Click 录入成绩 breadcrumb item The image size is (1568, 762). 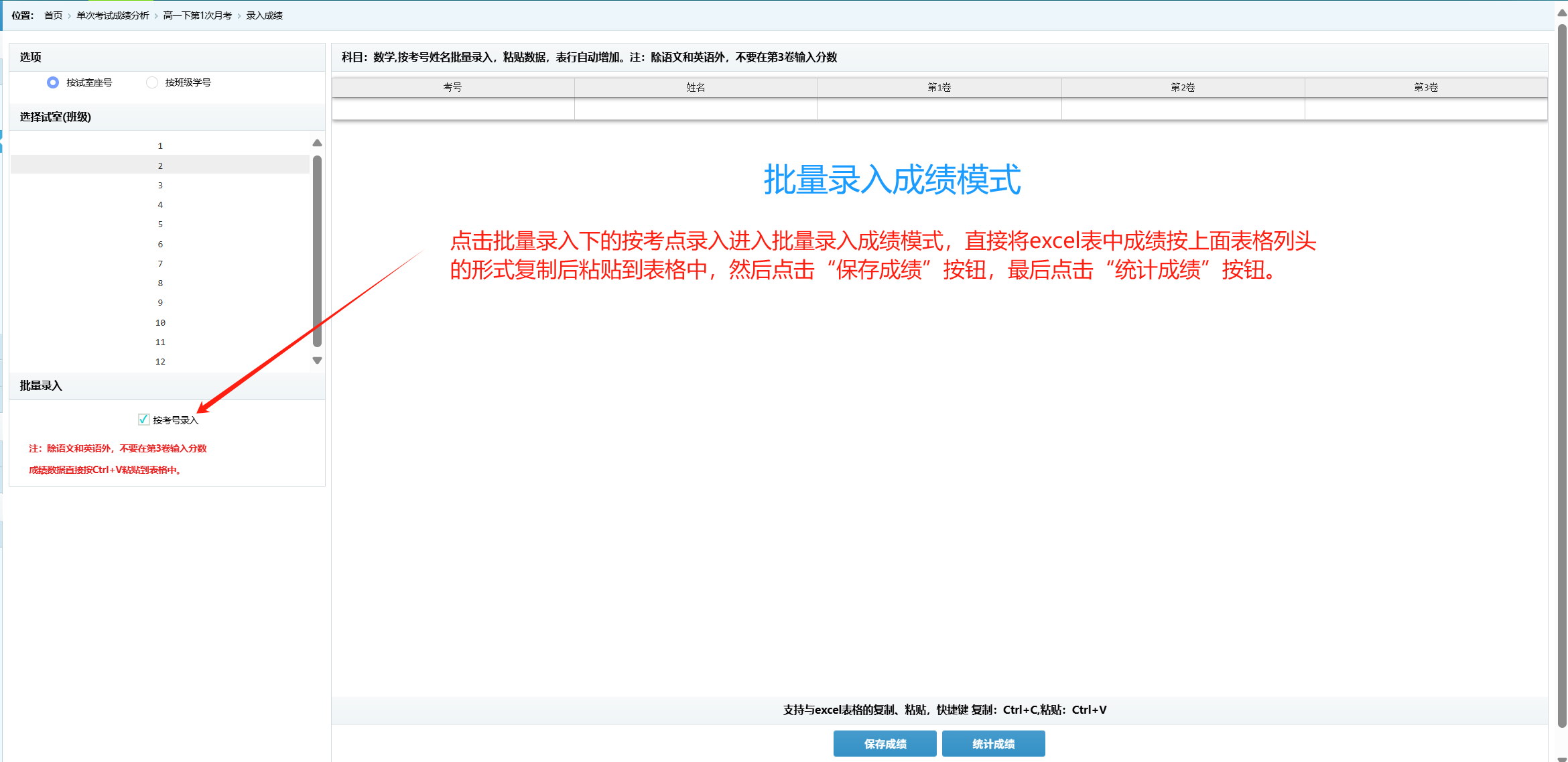click(264, 15)
